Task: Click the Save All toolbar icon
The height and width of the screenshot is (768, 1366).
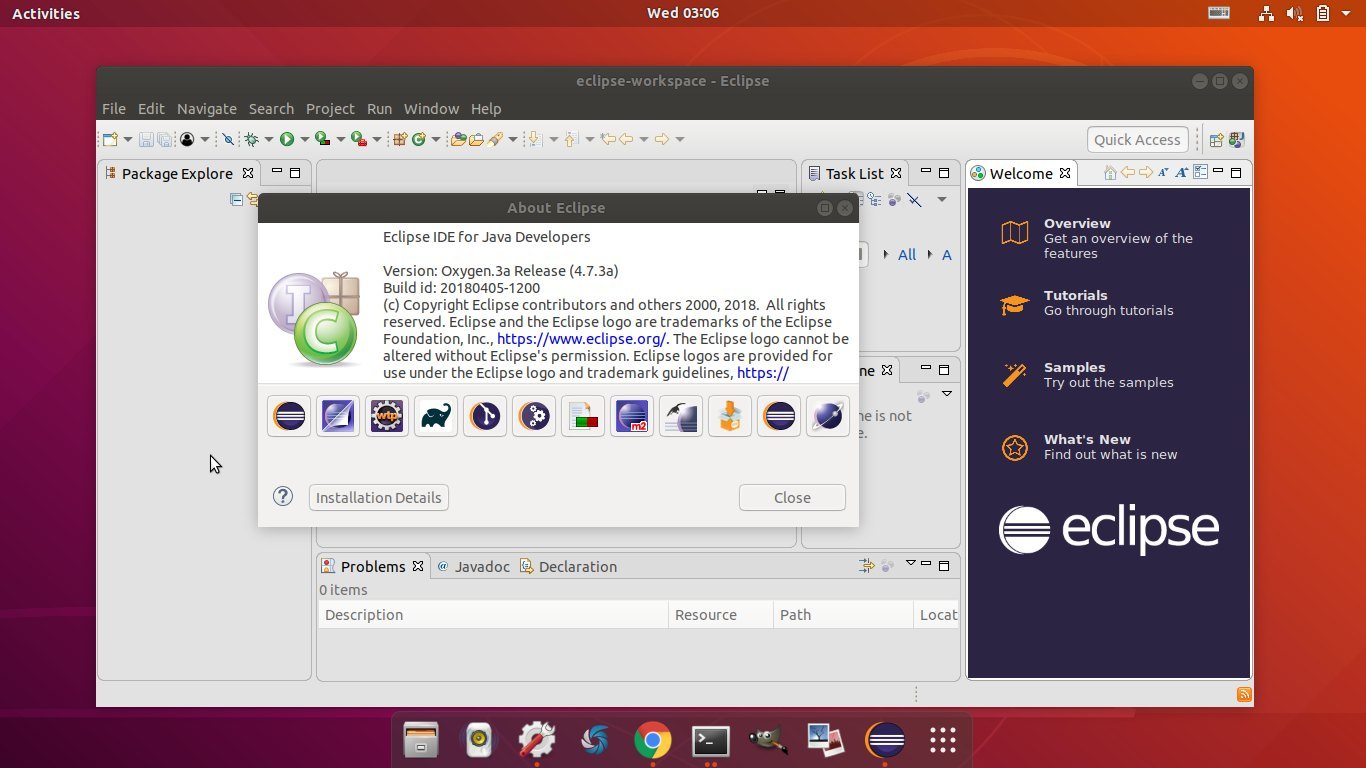Action: (164, 139)
